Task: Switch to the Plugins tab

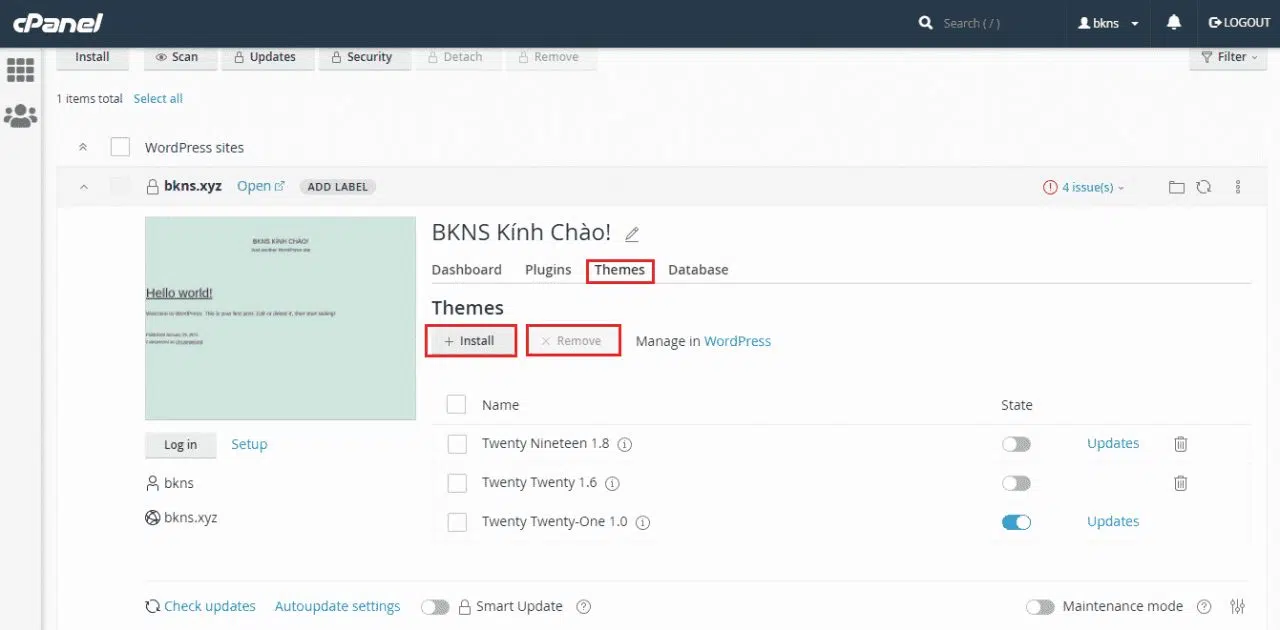Action: pos(548,270)
